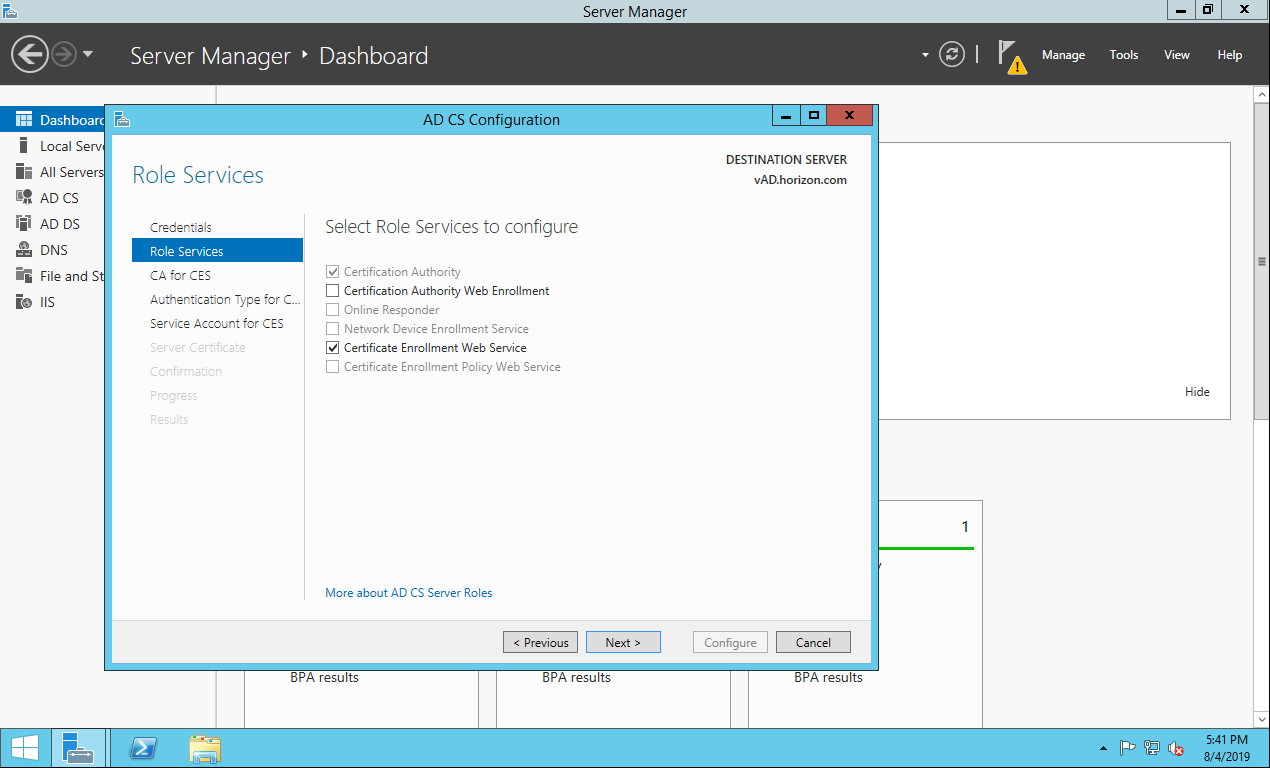
Task: Uncheck Certificate Enrollment Web Service
Action: coord(333,348)
